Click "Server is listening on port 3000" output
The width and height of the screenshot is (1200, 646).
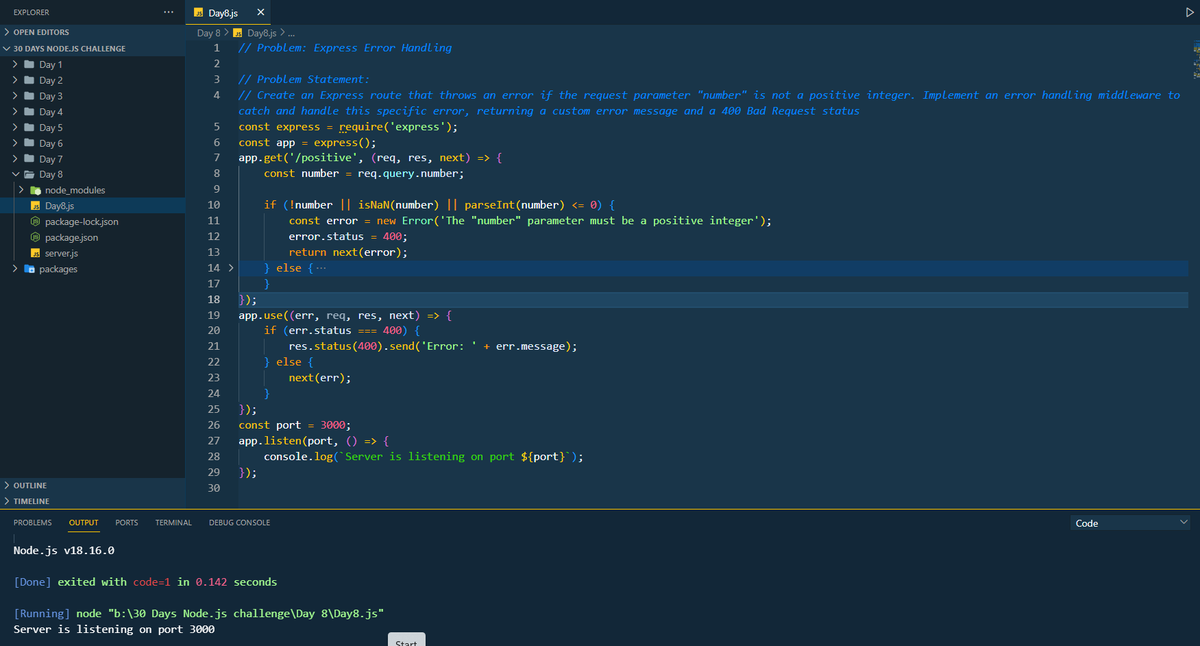114,629
